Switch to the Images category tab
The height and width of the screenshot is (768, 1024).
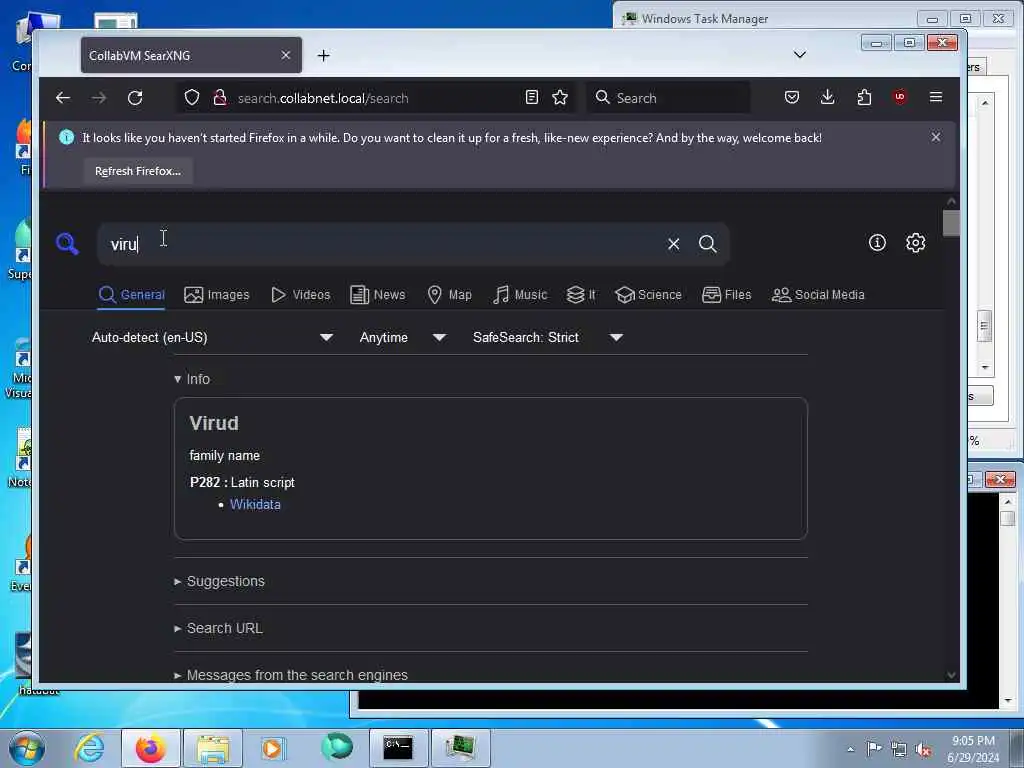click(x=217, y=295)
